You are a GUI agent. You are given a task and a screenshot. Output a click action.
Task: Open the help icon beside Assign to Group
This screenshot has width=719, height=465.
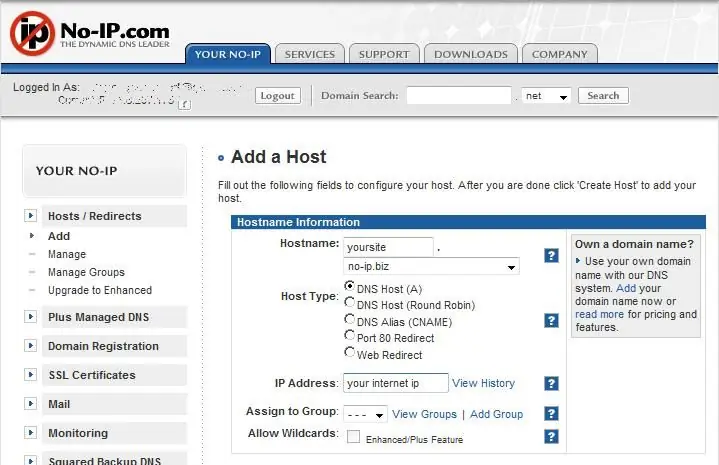[x=551, y=414]
